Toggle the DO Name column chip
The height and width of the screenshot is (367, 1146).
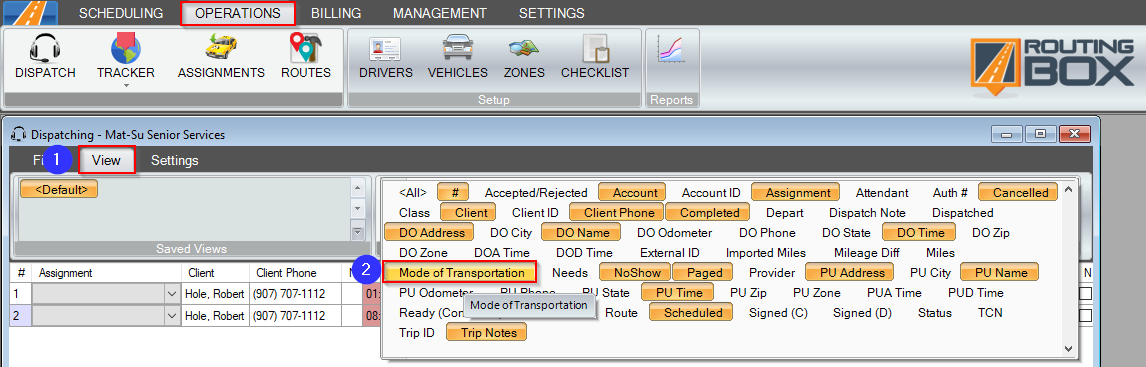pos(581,232)
